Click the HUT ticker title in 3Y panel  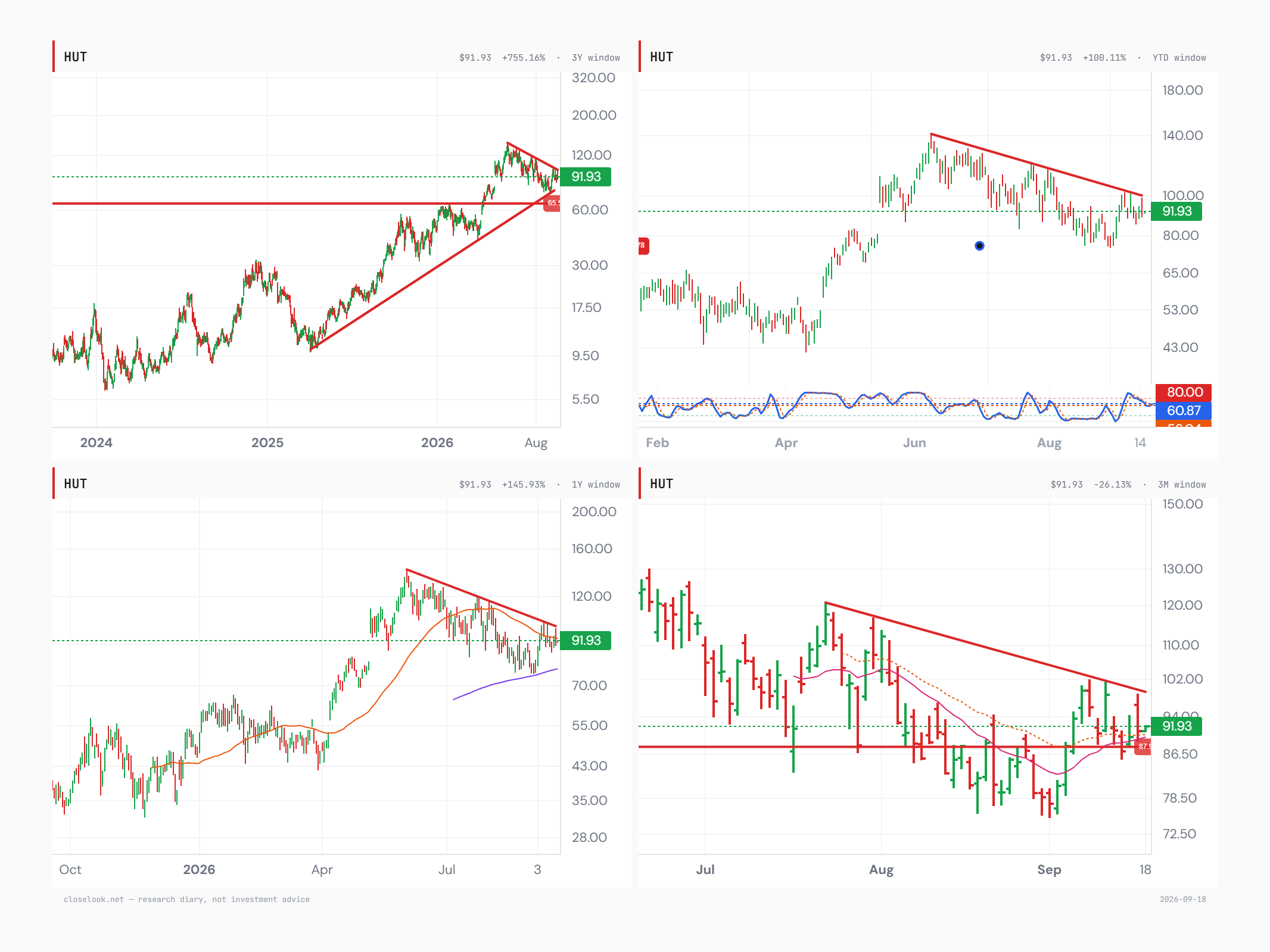[x=76, y=57]
